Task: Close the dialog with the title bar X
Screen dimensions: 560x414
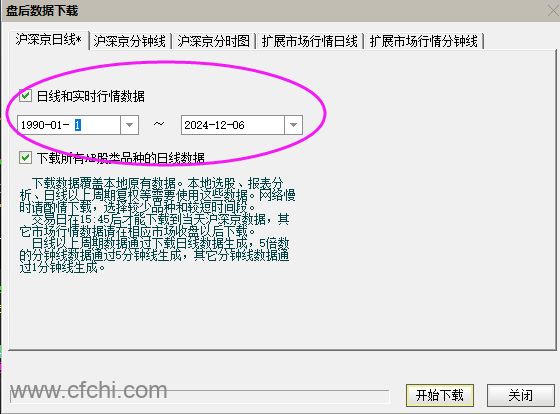Action: (553, 11)
